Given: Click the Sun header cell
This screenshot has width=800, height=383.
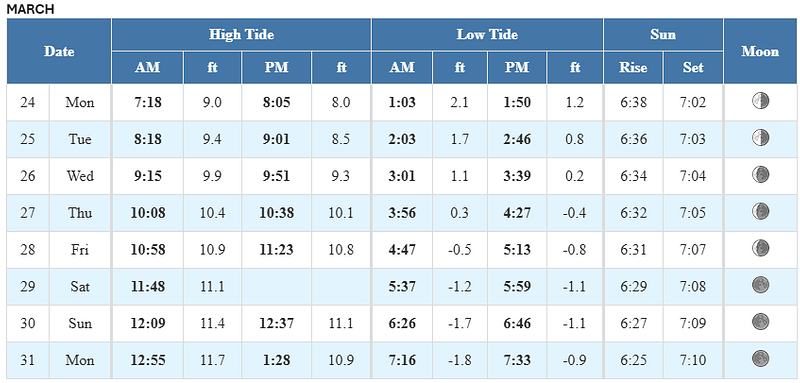Looking at the screenshot, I should (663, 35).
